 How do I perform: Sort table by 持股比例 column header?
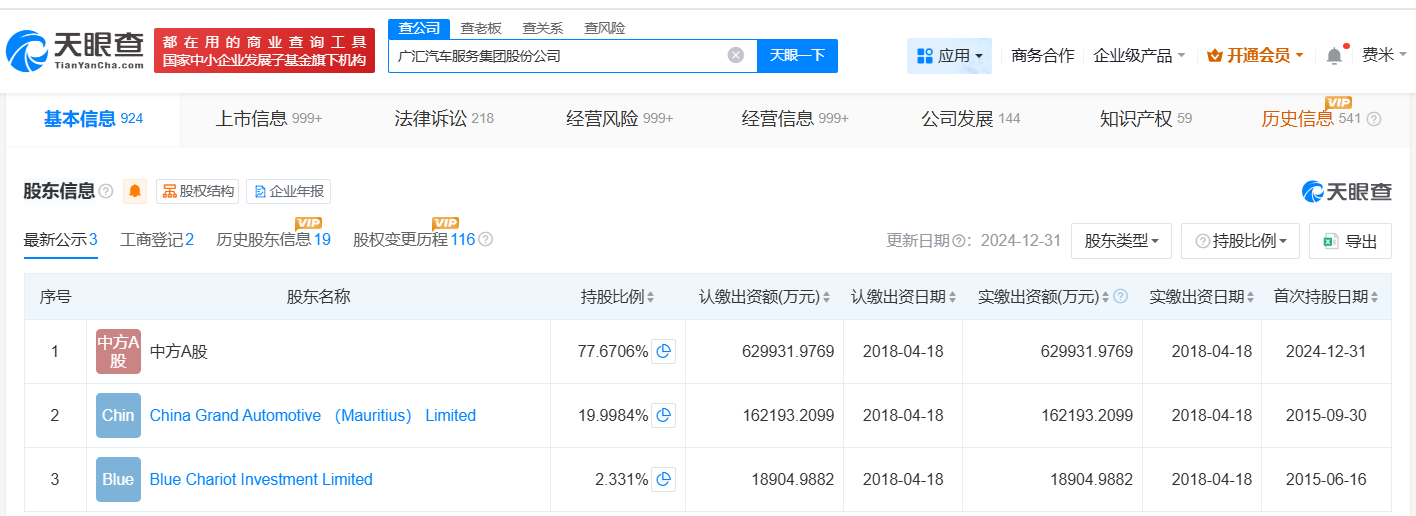[617, 297]
